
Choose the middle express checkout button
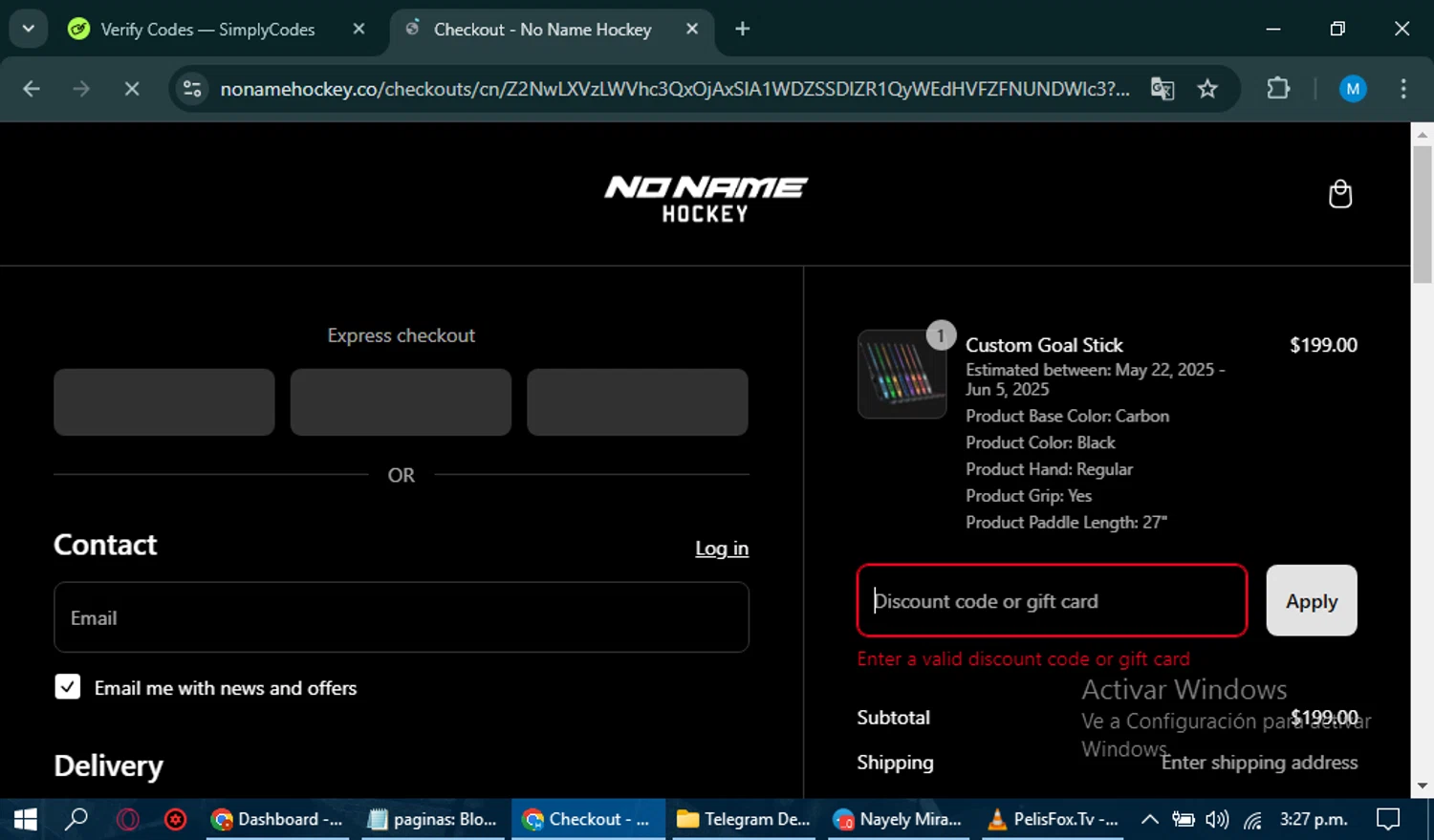401,402
